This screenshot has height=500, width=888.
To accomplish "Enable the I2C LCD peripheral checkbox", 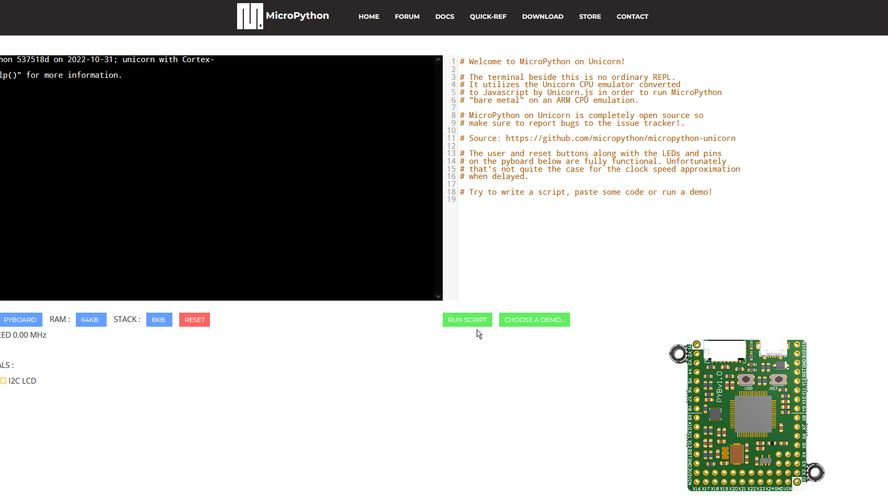I will pyautogui.click(x=3, y=381).
